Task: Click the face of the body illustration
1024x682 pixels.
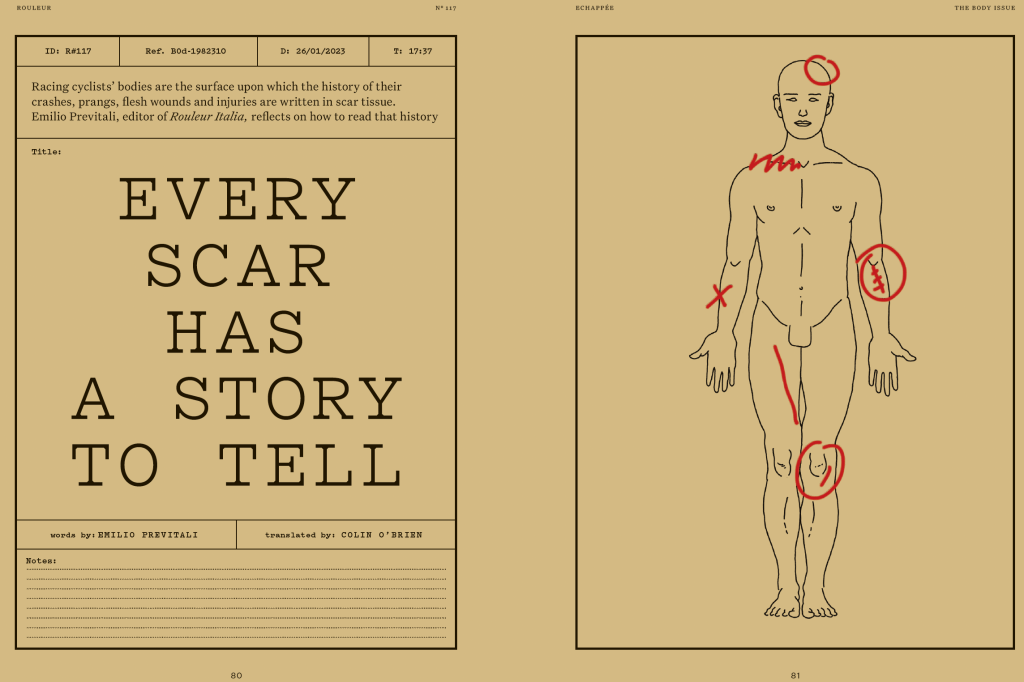Action: 800,103
